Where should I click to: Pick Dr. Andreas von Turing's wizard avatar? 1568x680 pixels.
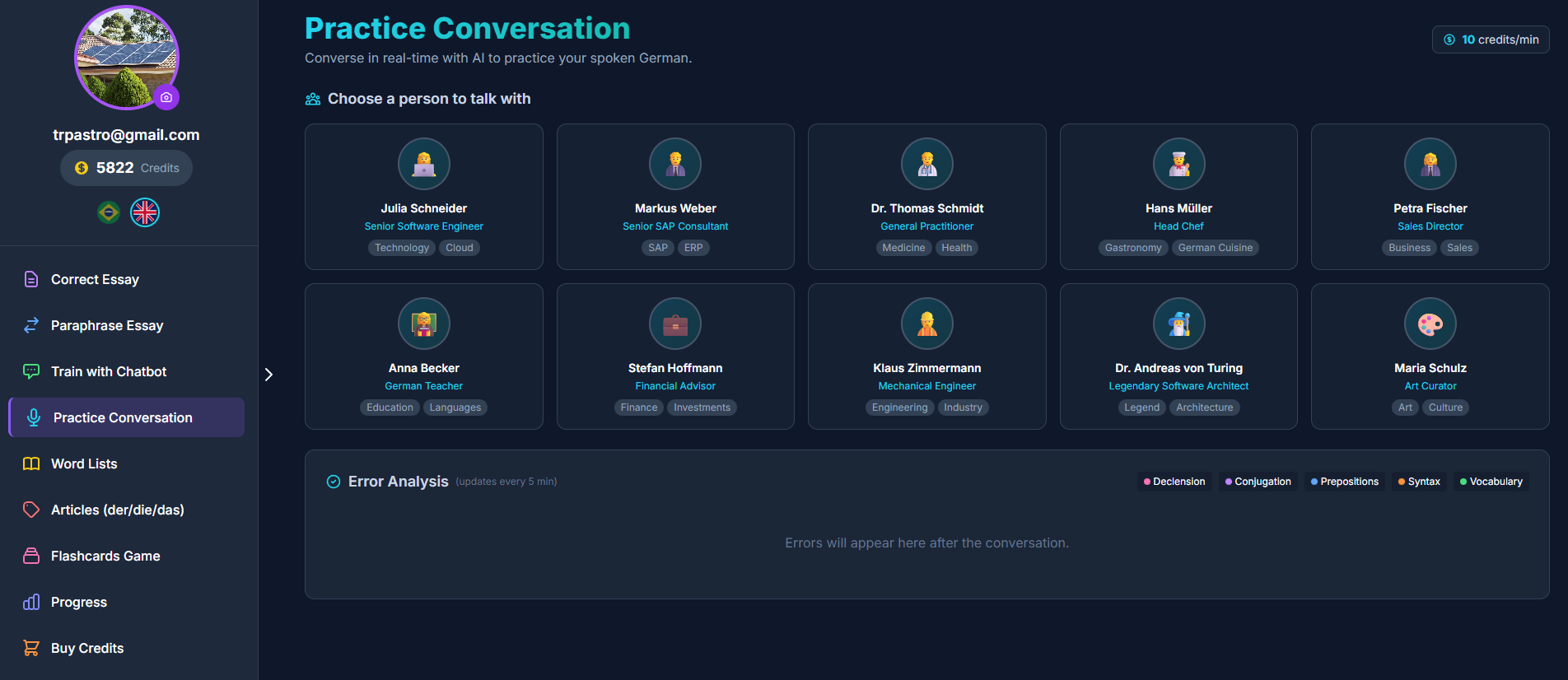[x=1178, y=324]
